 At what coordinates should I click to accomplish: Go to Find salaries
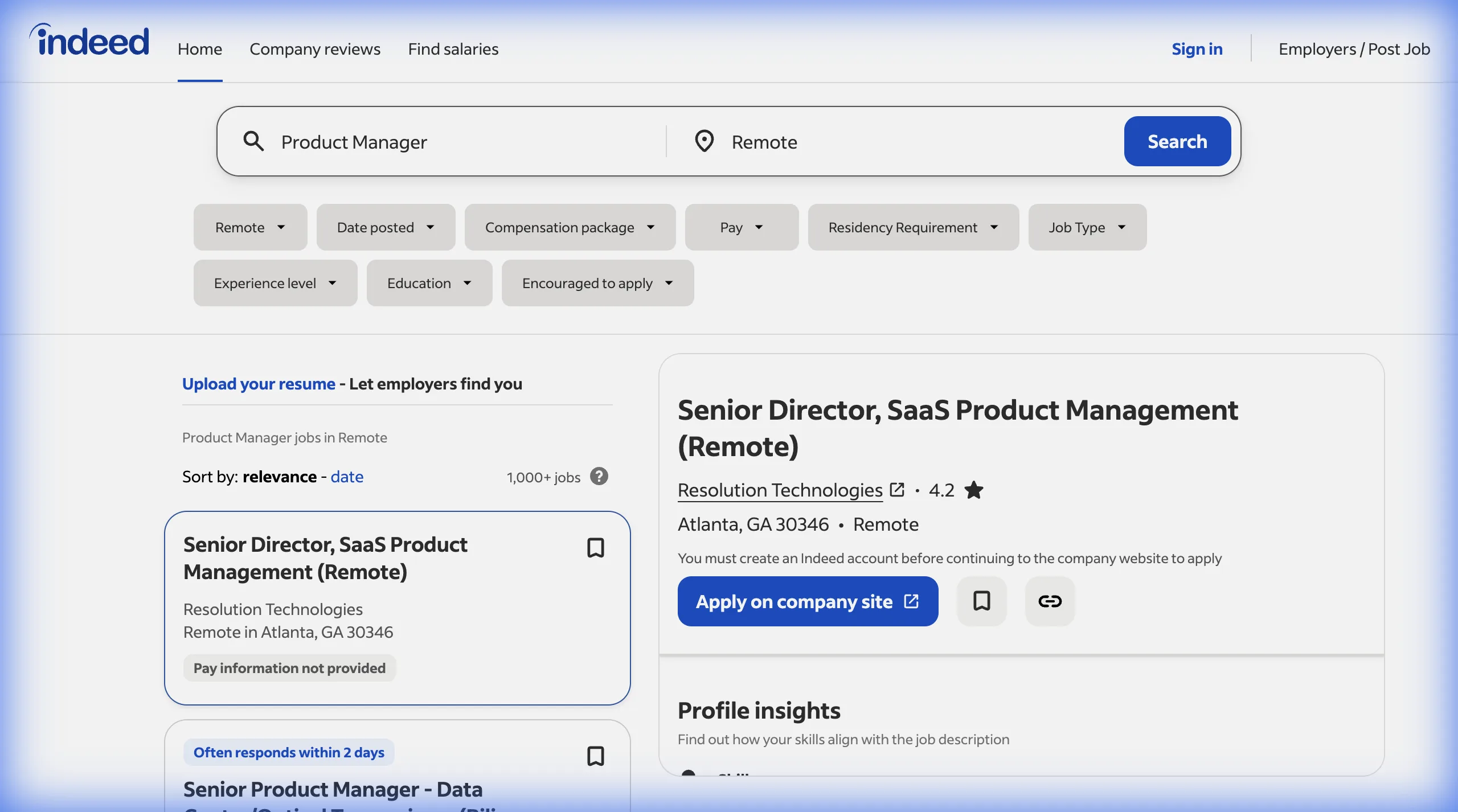point(453,49)
